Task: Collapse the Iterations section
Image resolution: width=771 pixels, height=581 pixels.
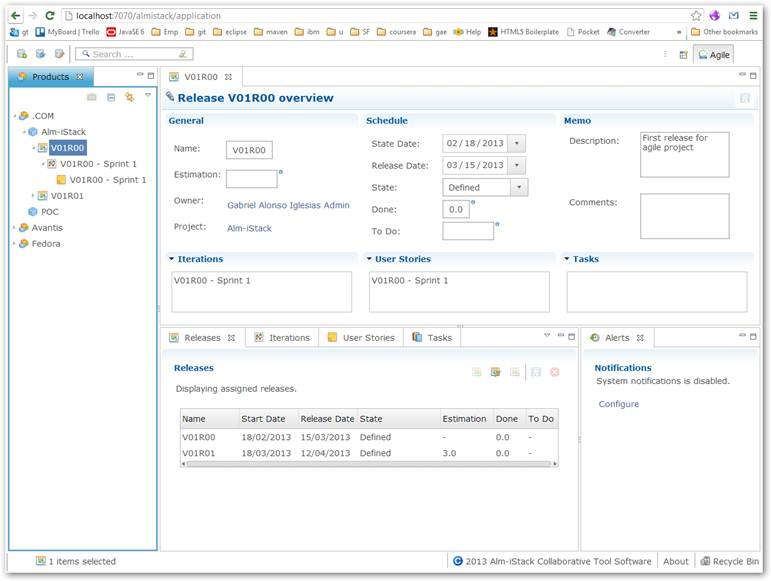Action: (x=172, y=259)
